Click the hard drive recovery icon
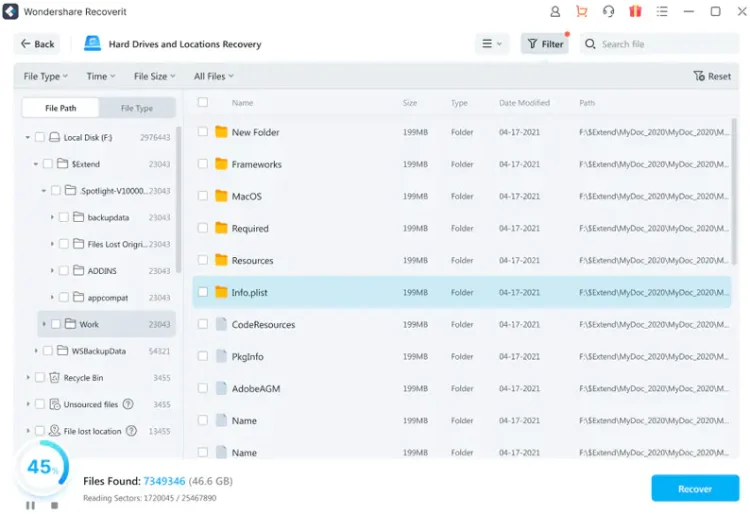 point(92,44)
